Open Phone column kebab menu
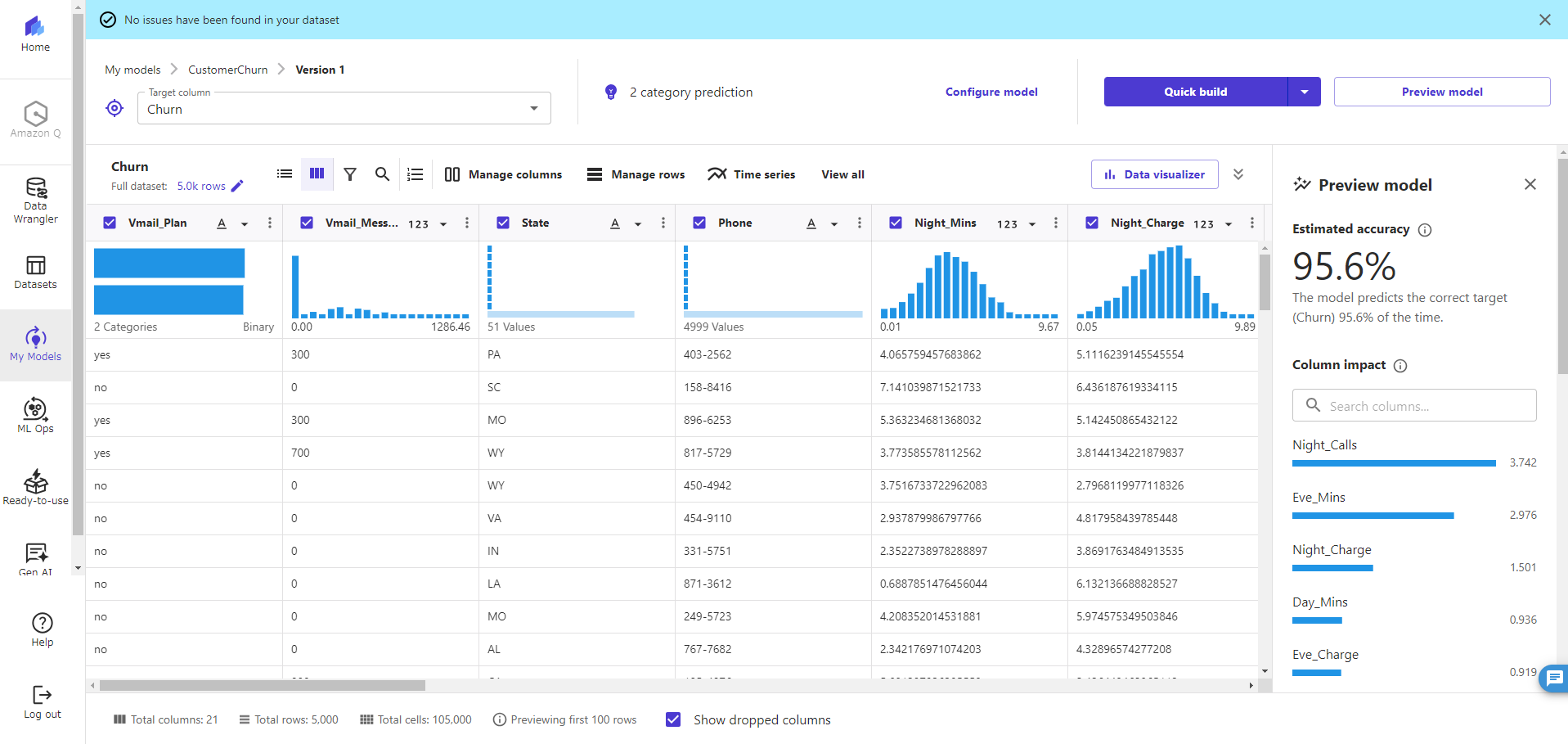1568x744 pixels. coord(859,223)
